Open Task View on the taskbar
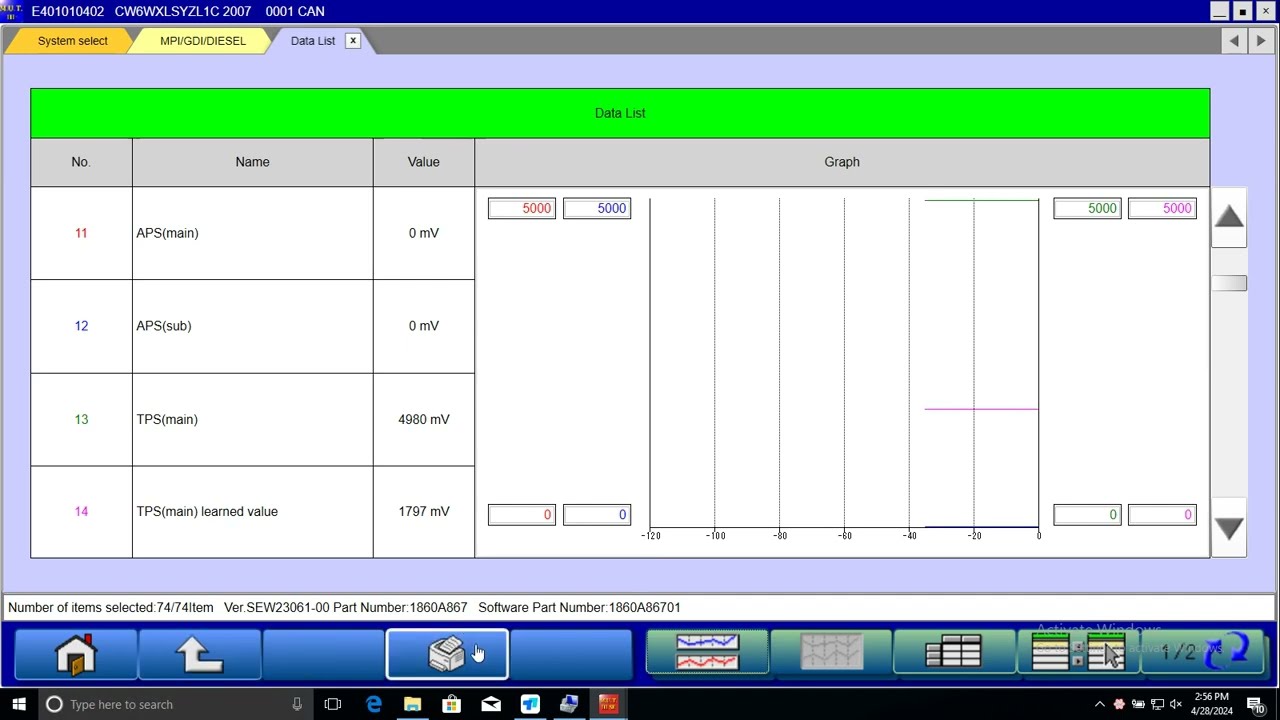Viewport: 1280px width, 720px height. (x=333, y=704)
